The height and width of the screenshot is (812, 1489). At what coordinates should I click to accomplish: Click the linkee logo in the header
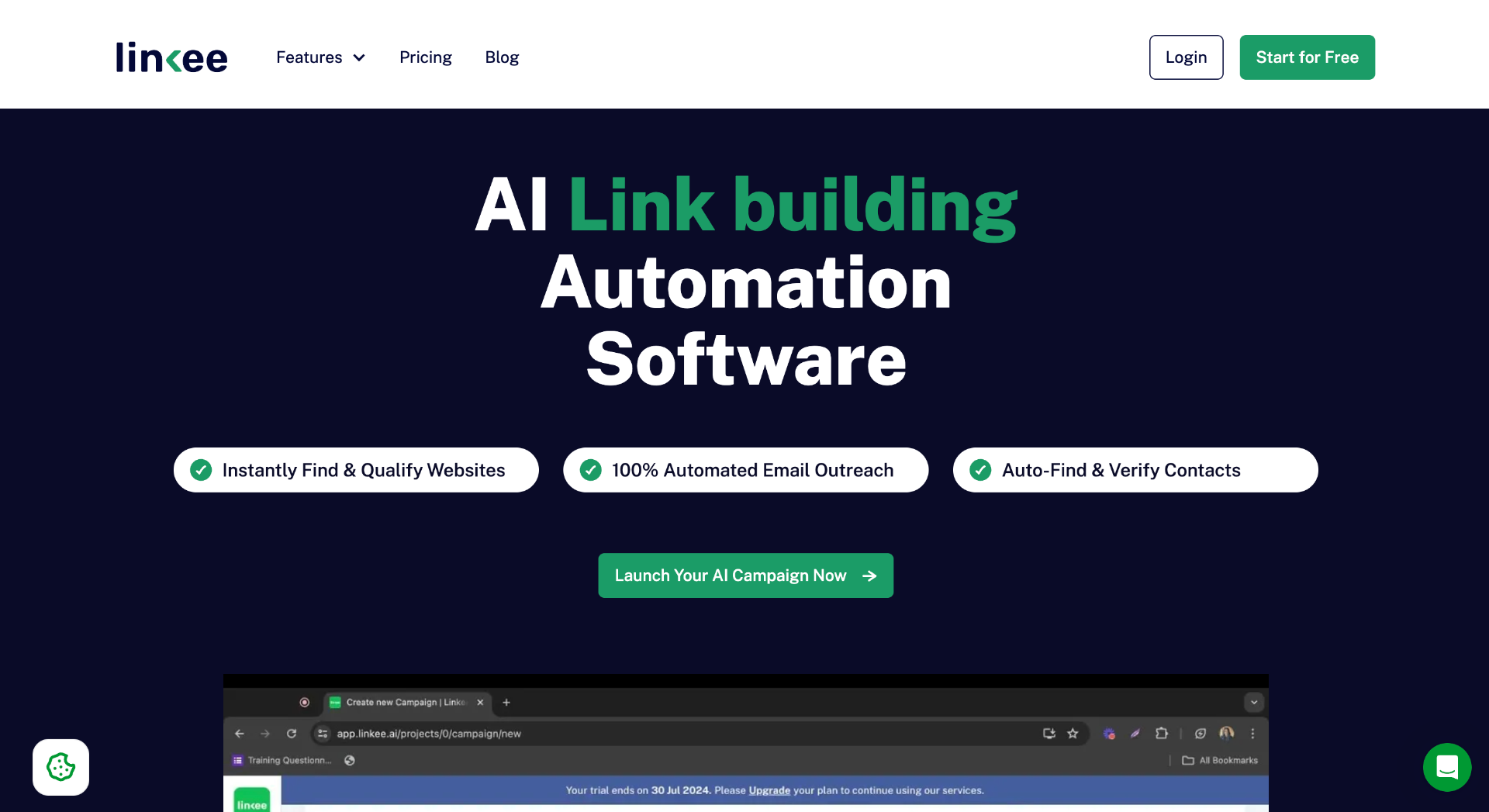[x=171, y=57]
